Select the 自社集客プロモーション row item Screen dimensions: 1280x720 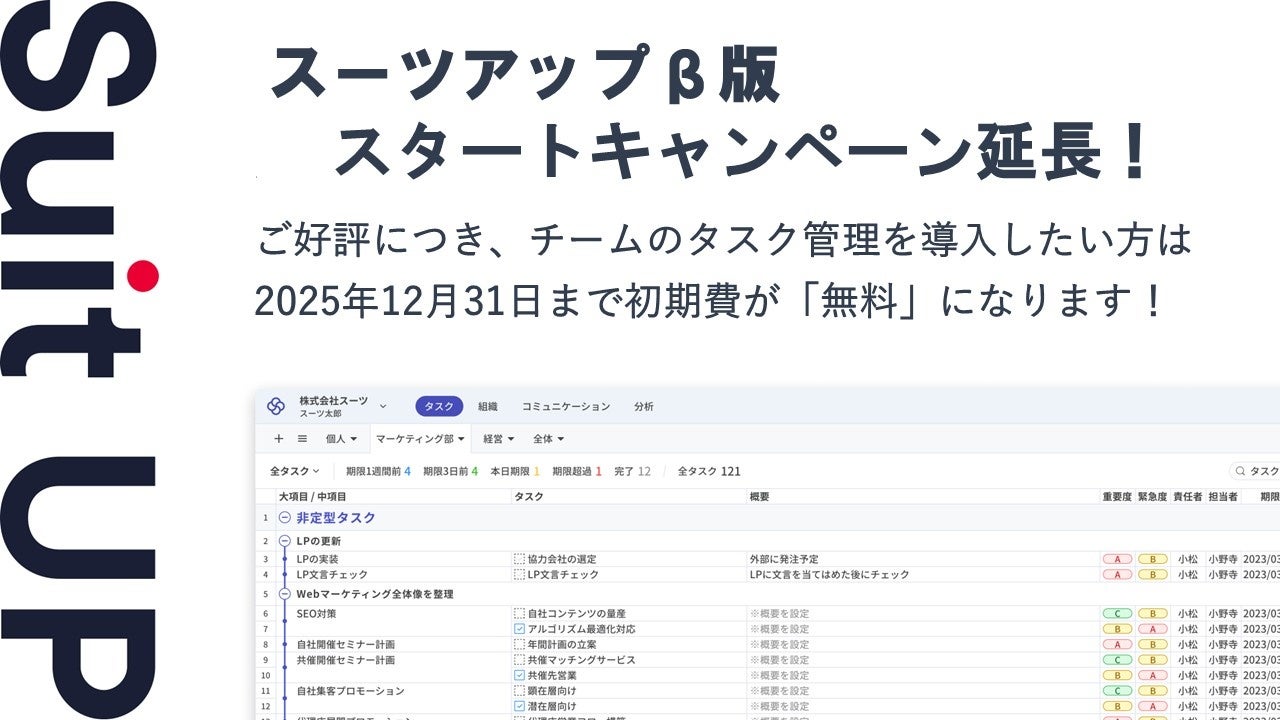click(x=350, y=691)
